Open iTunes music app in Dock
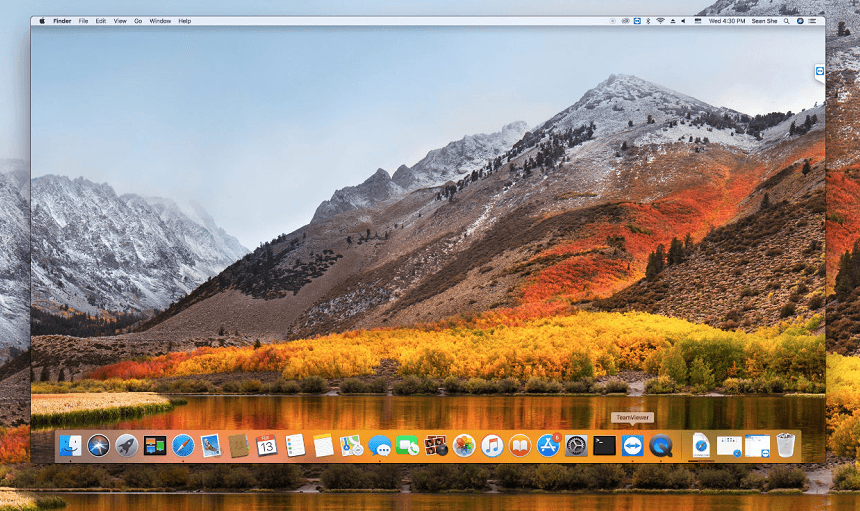The height and width of the screenshot is (511, 860). (492, 446)
